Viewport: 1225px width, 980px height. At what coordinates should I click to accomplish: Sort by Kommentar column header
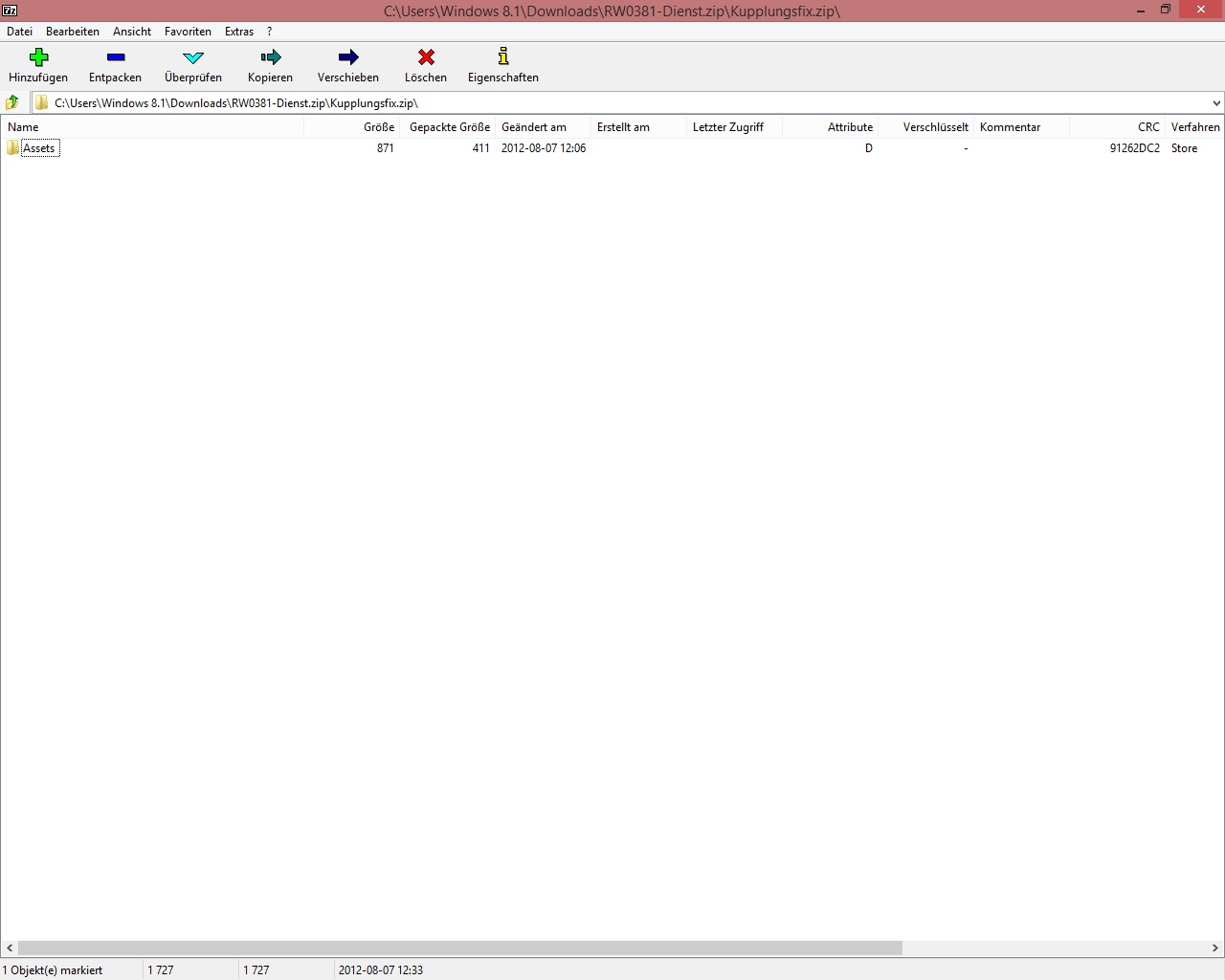point(1022,127)
